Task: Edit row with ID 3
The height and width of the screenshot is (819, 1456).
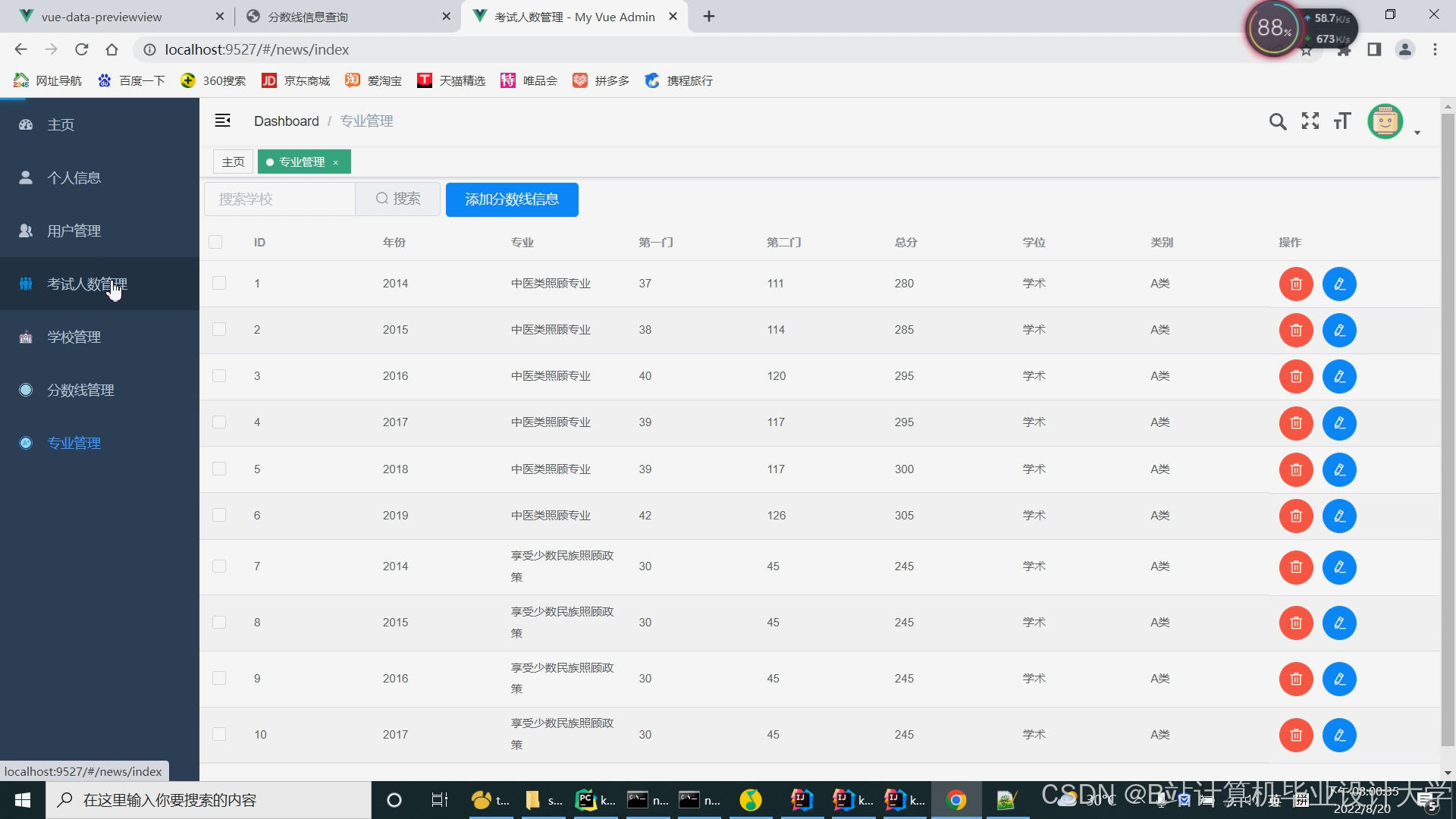Action: coord(1339,377)
